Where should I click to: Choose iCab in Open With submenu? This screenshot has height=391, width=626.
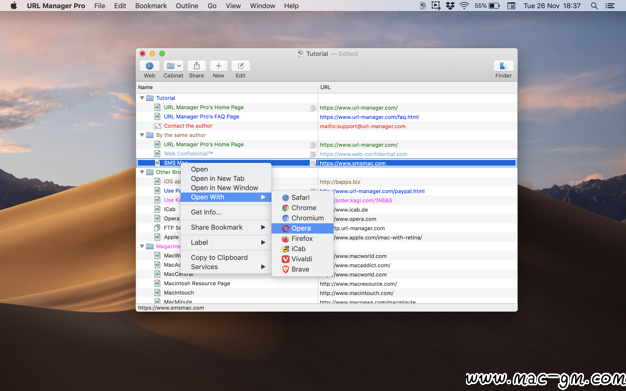point(302,248)
